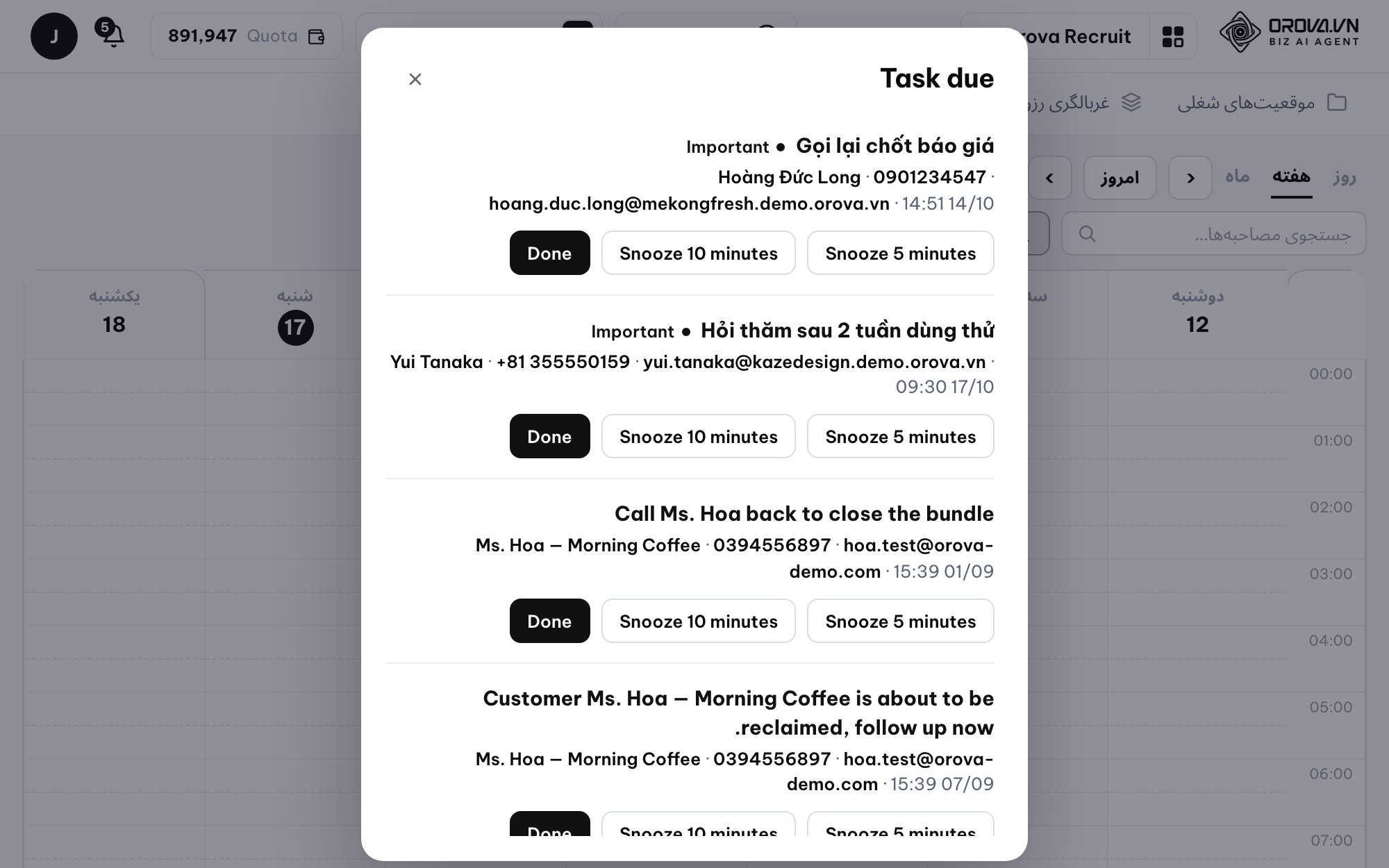Click the OROVA.VN logo

click(x=1289, y=32)
